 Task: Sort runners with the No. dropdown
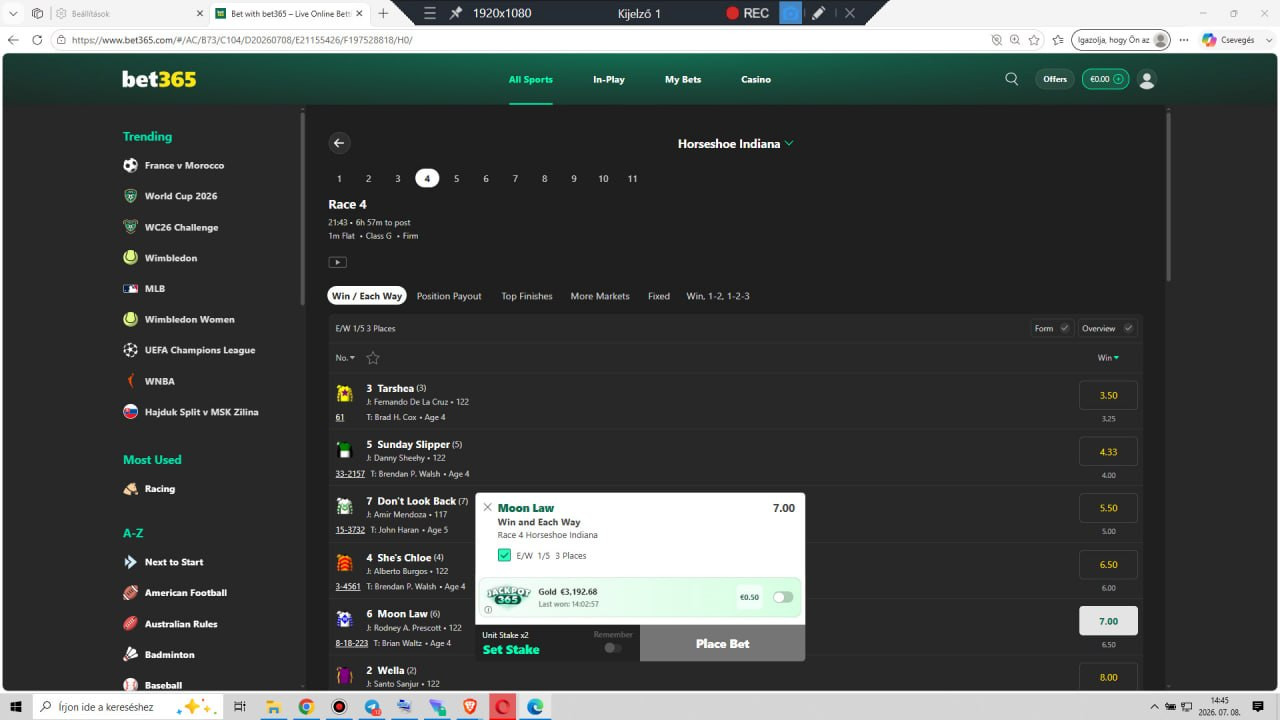[x=345, y=358]
